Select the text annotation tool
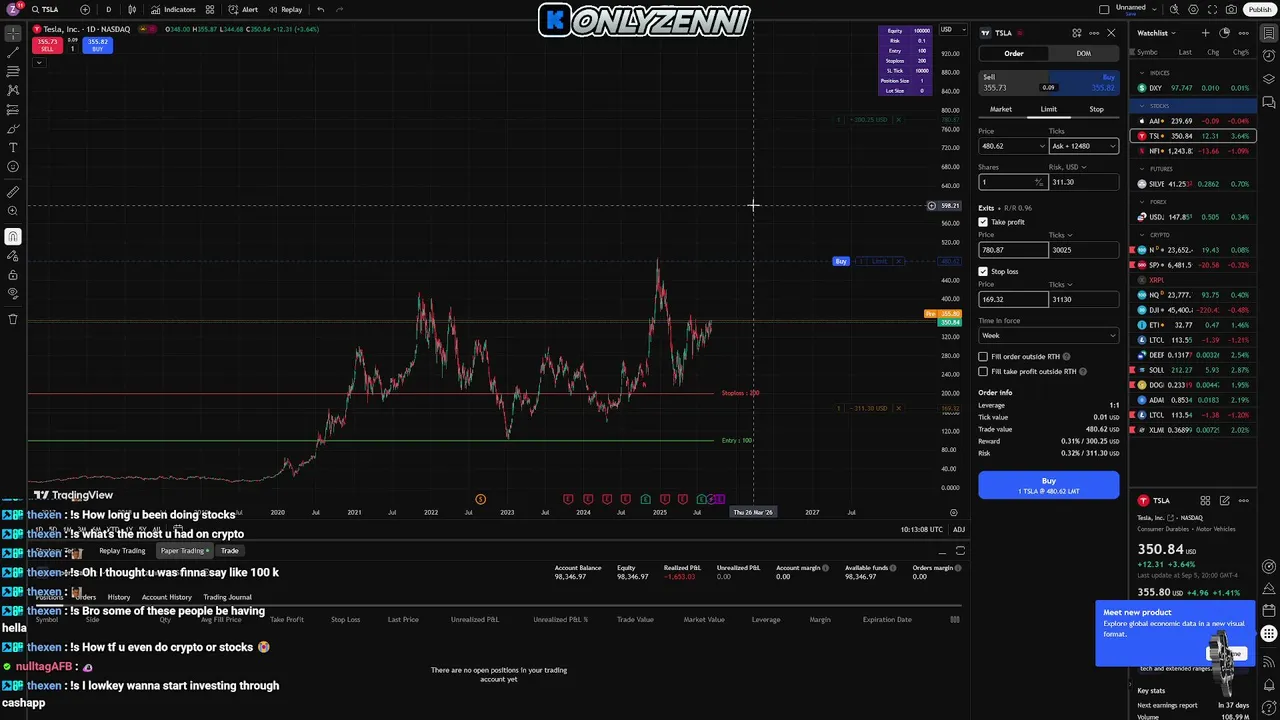The image size is (1280, 720). pyautogui.click(x=13, y=148)
